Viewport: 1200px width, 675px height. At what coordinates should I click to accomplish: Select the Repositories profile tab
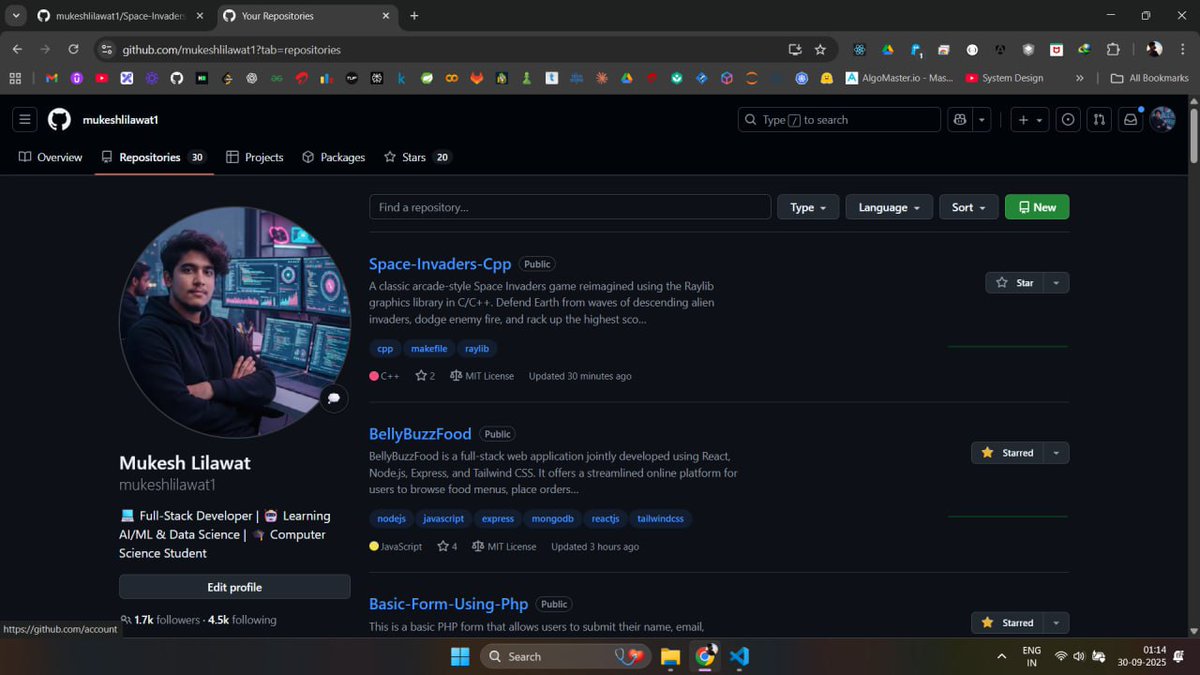coord(154,157)
